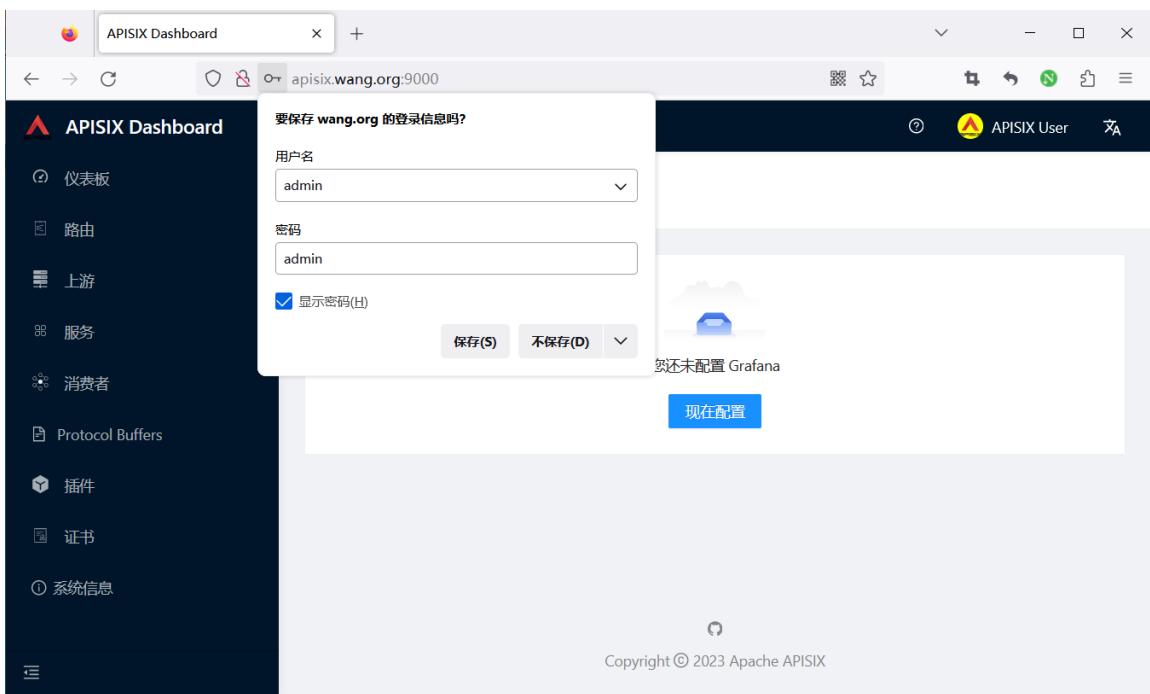Expand the dropdown arrow beside 不保存(D)
The height and width of the screenshot is (694, 1150).
(620, 341)
